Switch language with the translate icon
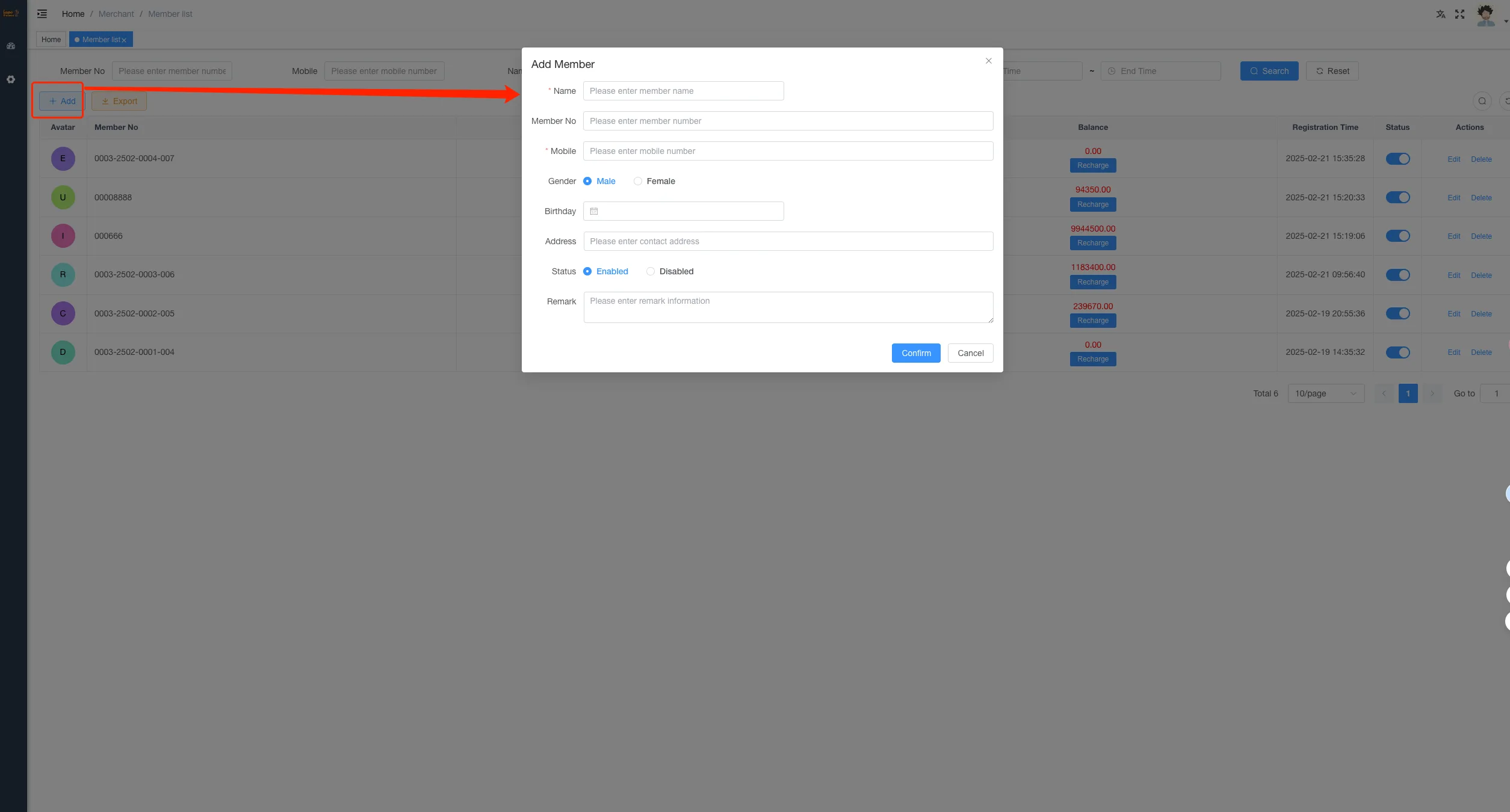This screenshot has height=812, width=1510. (1441, 14)
